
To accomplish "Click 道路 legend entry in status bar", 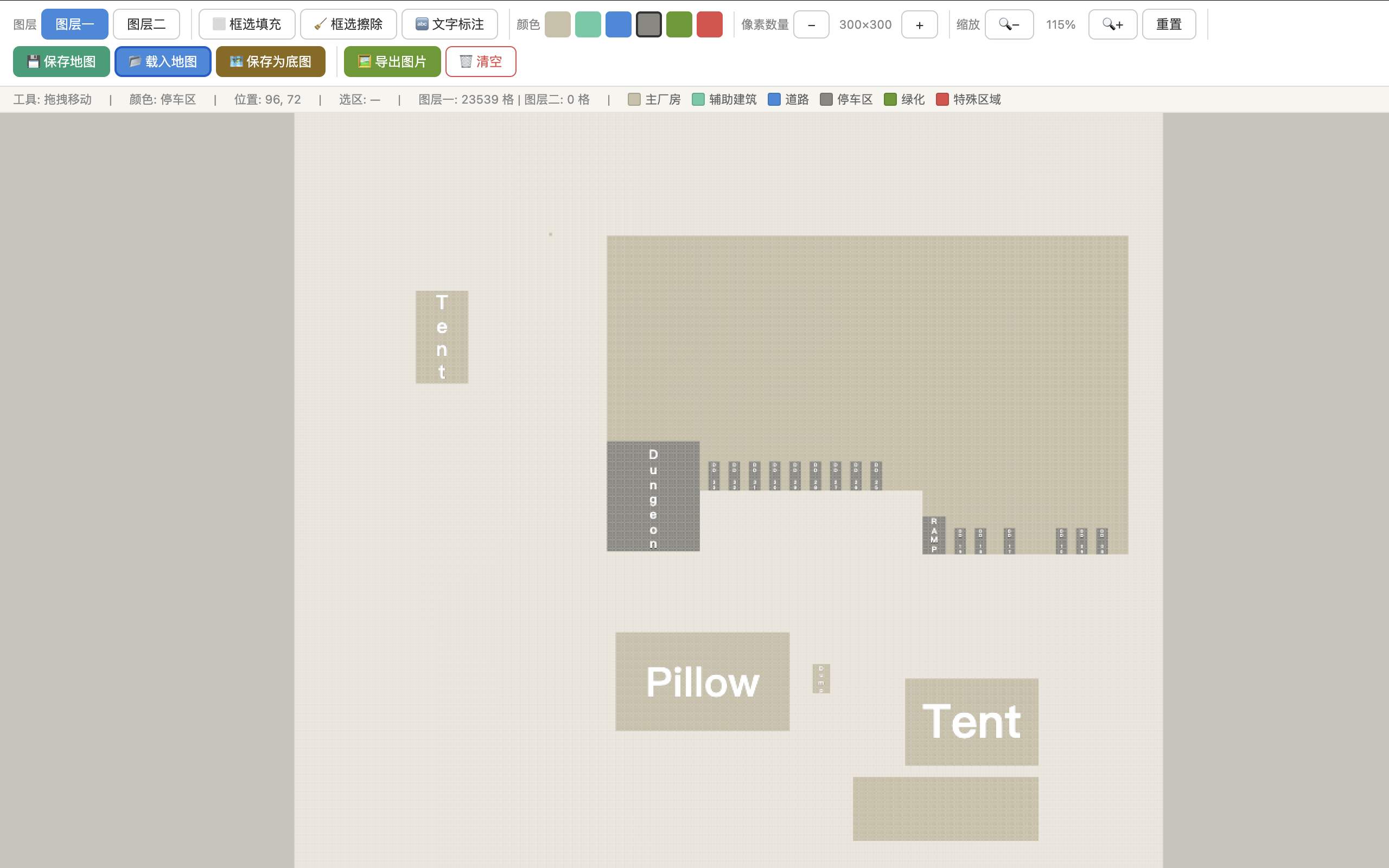I will pyautogui.click(x=788, y=99).
